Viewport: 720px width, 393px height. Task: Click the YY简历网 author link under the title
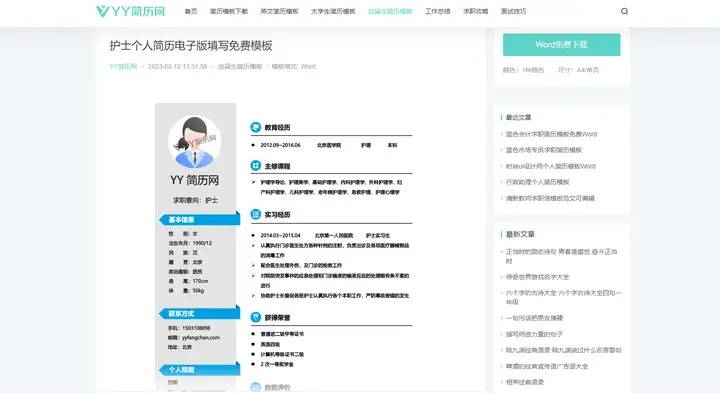[123, 67]
